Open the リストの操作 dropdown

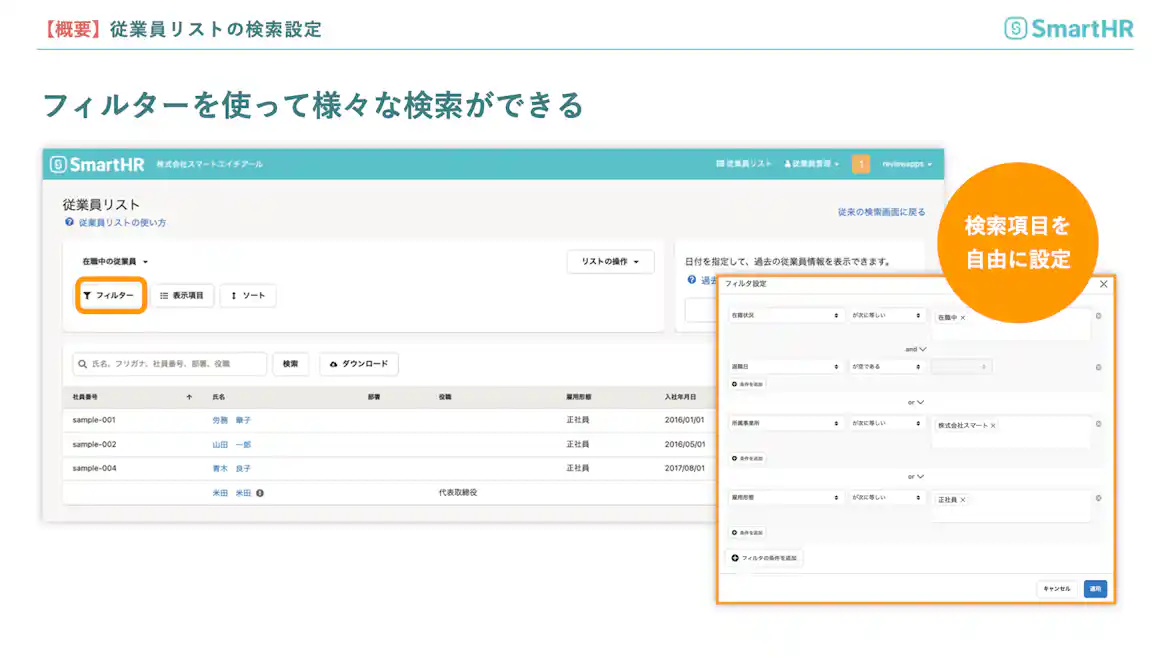tap(610, 260)
